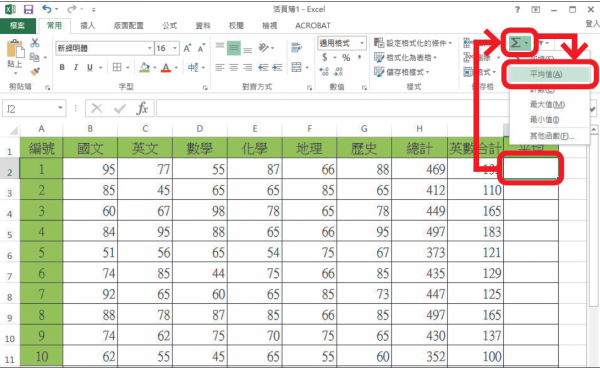
Task: Open 設定格式化的條件 button
Action: [413, 43]
